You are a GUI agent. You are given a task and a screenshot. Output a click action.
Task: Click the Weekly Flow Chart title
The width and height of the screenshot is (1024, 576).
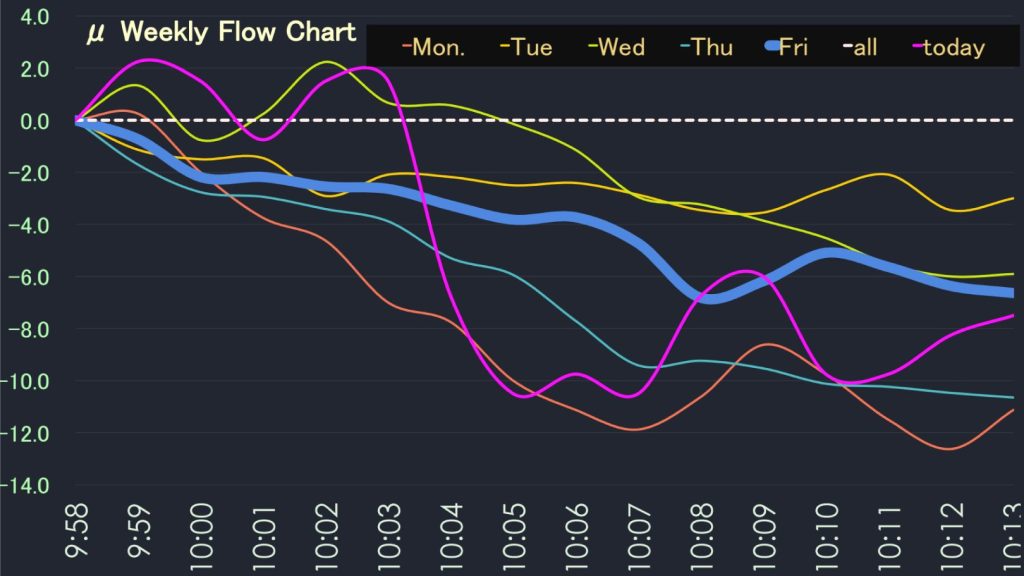[x=221, y=32]
